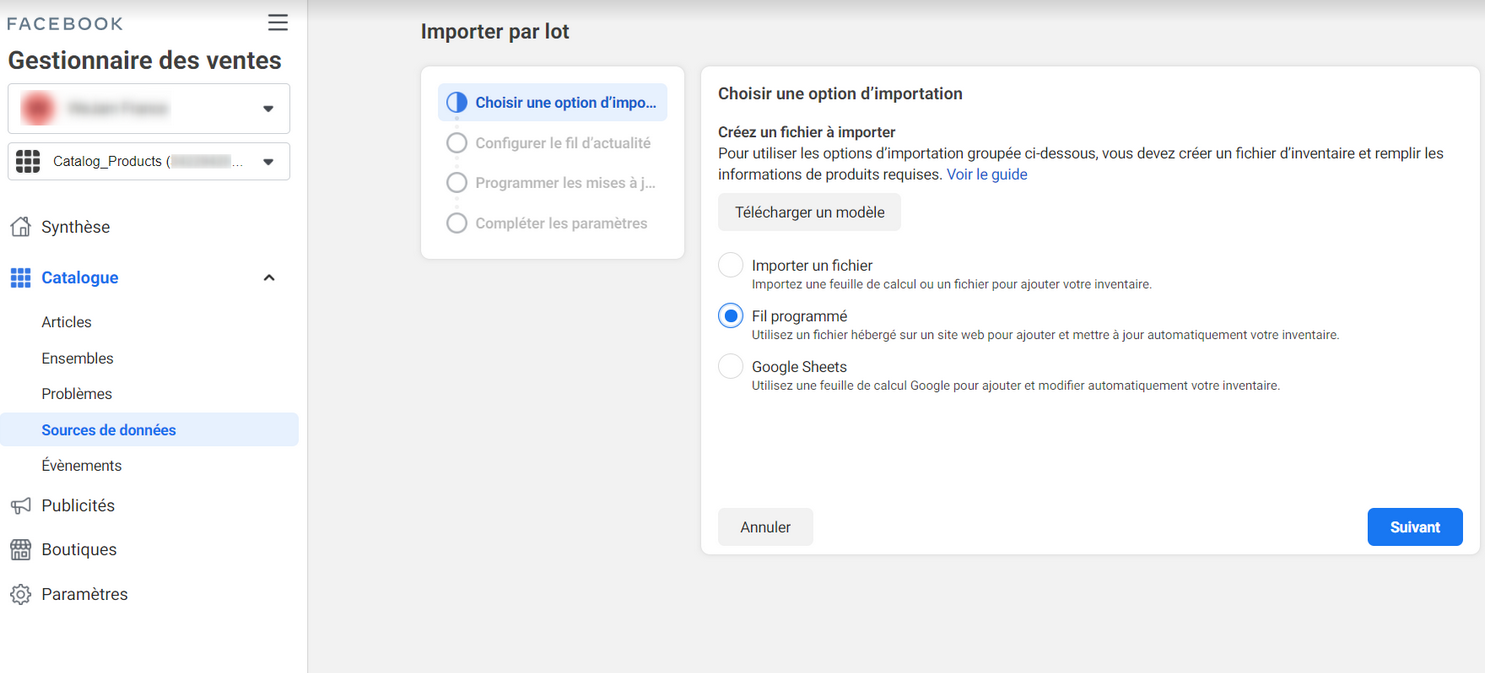Click the Annuler button

point(765,527)
